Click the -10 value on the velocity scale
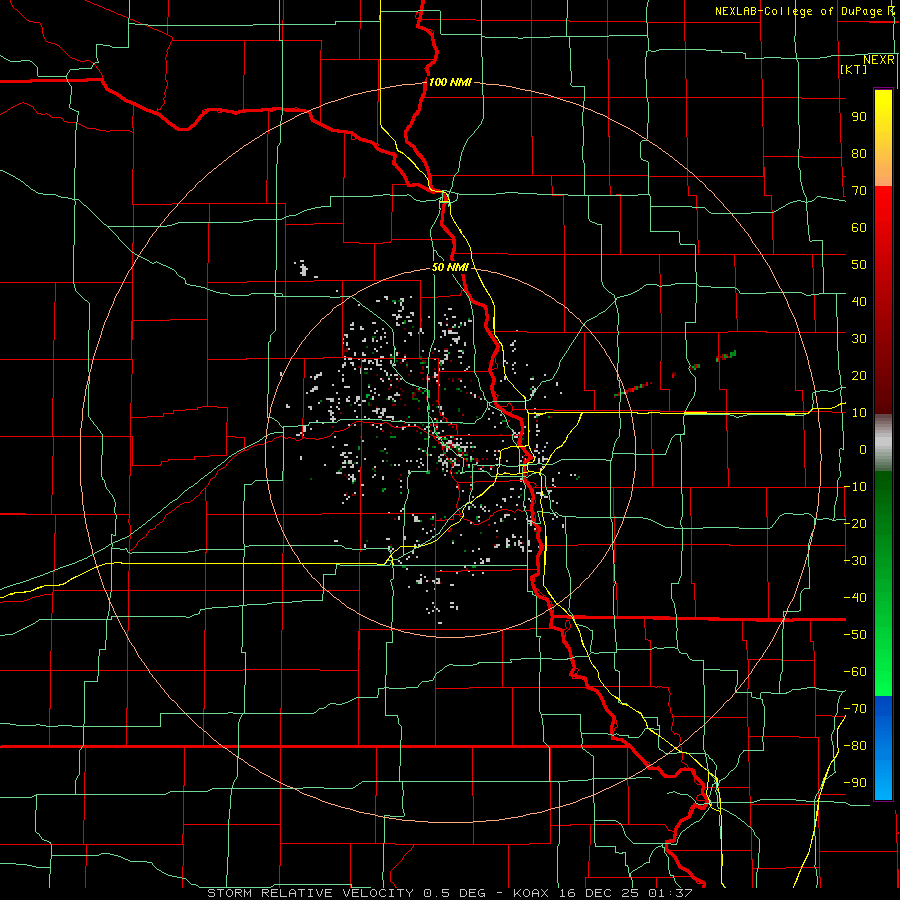The image size is (900, 900). tap(855, 487)
